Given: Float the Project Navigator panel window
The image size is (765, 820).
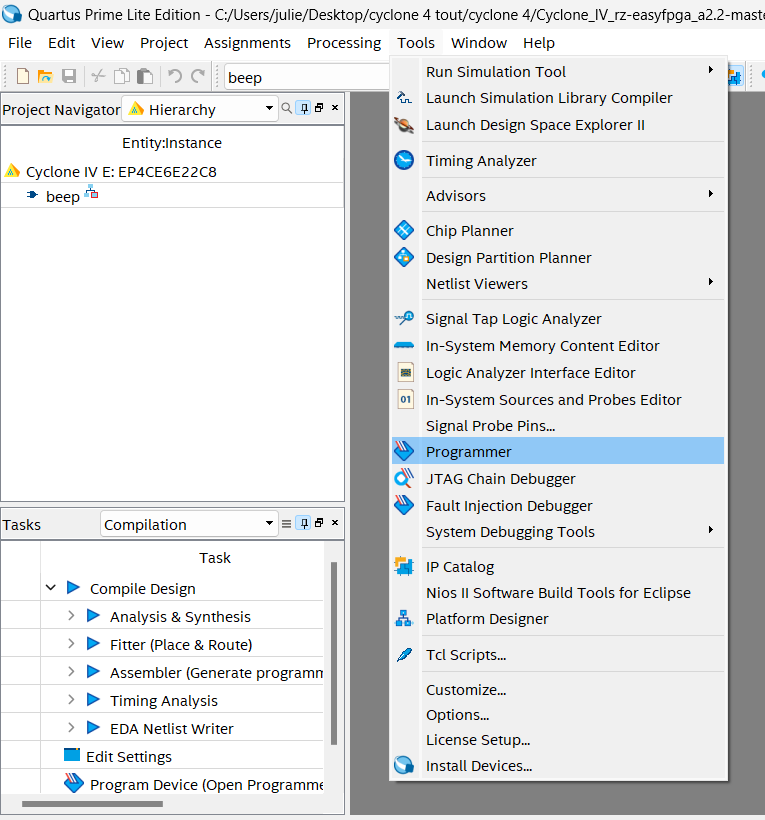Looking at the screenshot, I should tap(319, 108).
